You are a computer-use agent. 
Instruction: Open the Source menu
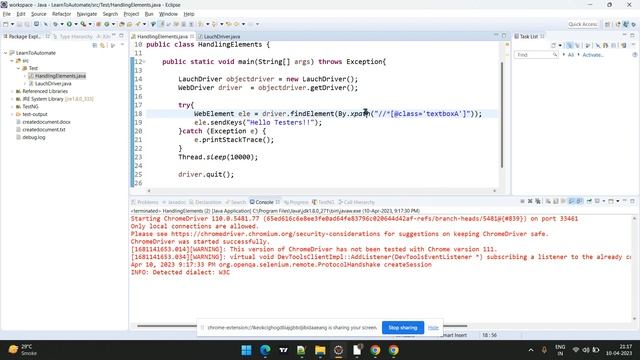point(39,14)
